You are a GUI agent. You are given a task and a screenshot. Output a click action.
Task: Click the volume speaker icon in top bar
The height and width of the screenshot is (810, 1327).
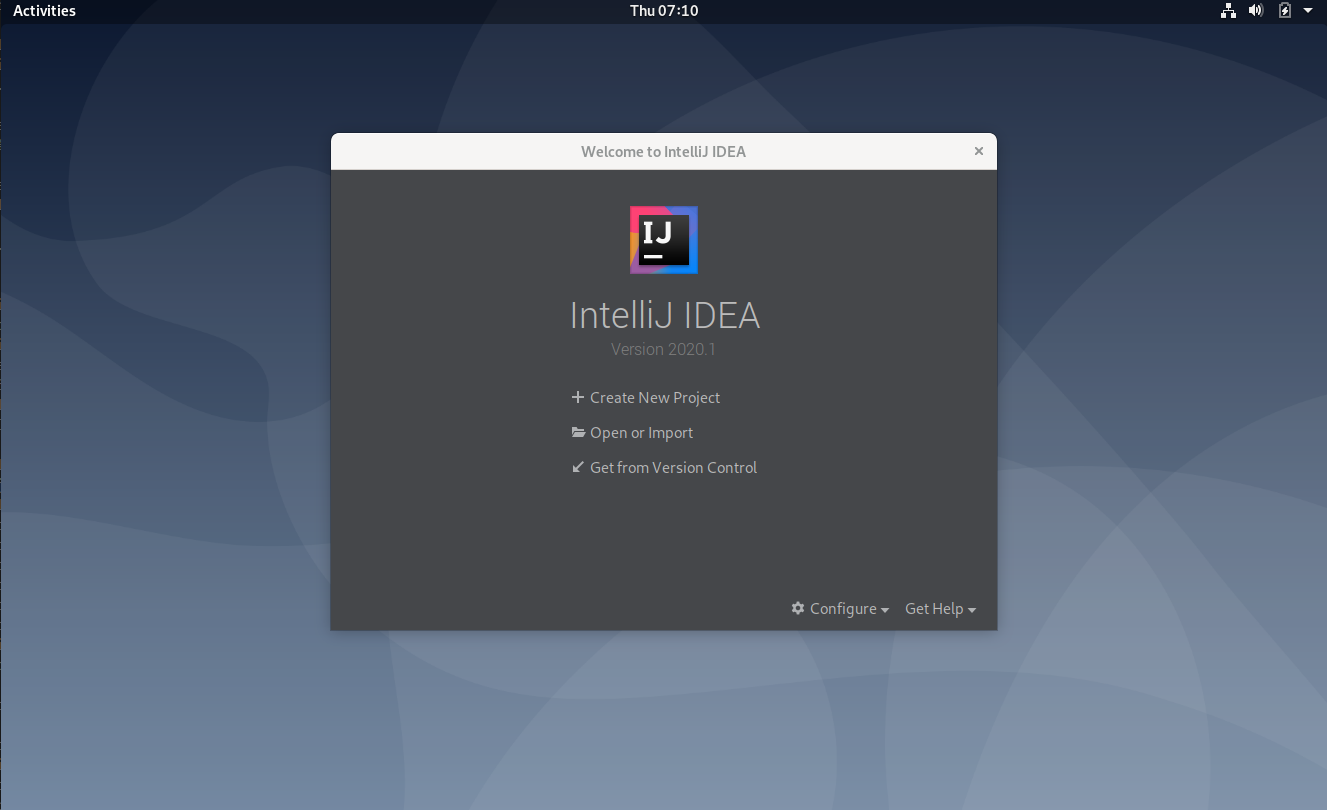click(1256, 11)
